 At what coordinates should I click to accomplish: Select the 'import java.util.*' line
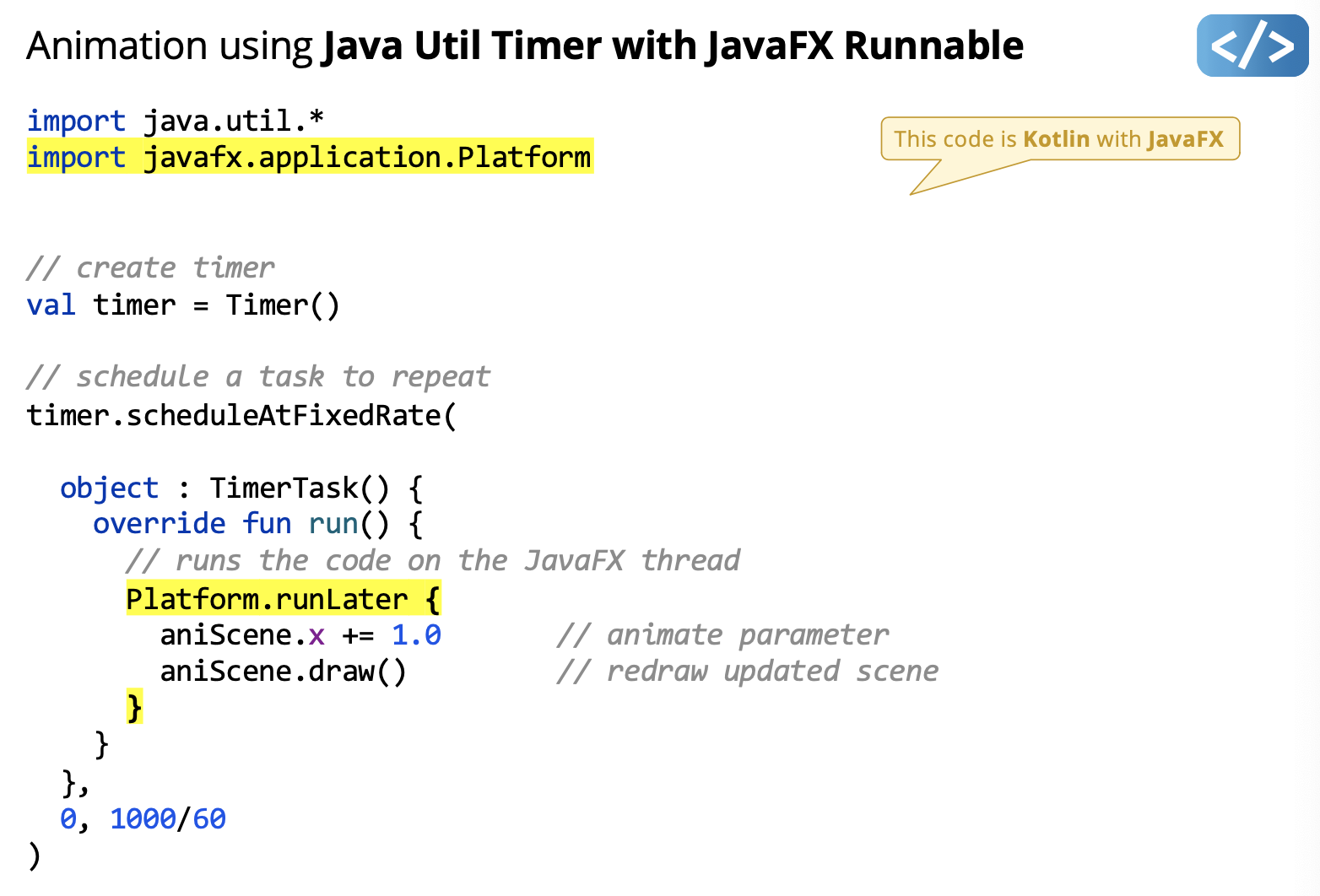click(x=176, y=121)
